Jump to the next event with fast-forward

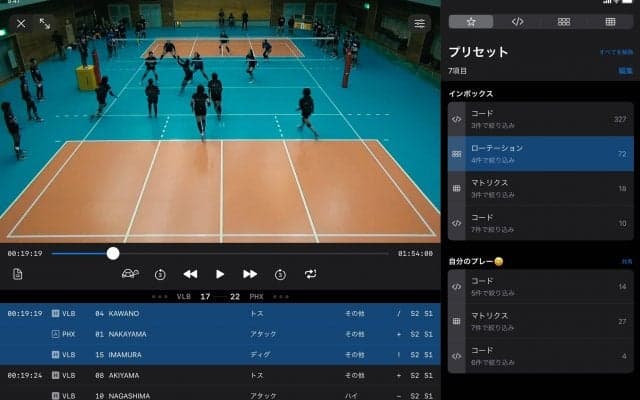[250, 274]
